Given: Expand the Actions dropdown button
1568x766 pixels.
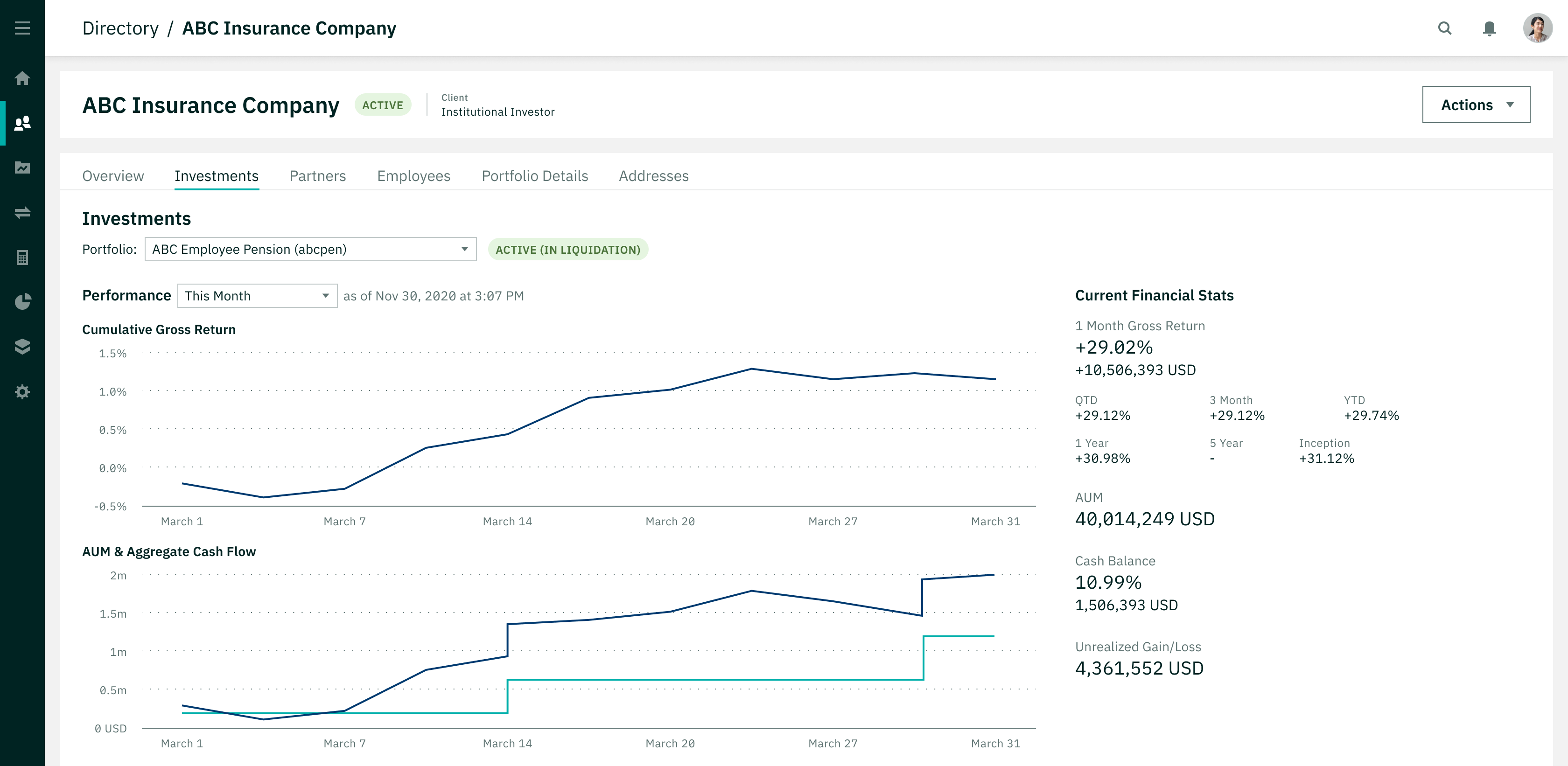Looking at the screenshot, I should [x=1476, y=104].
